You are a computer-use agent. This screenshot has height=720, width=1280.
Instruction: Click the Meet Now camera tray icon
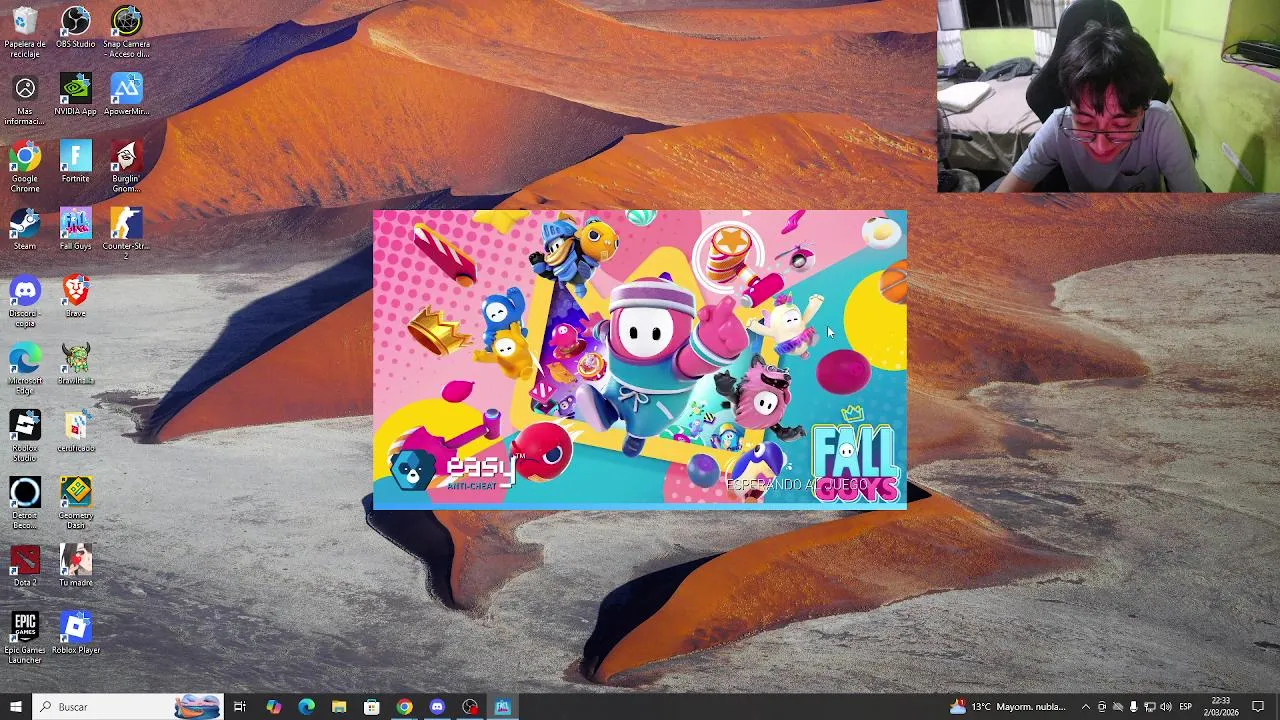pos(1102,707)
